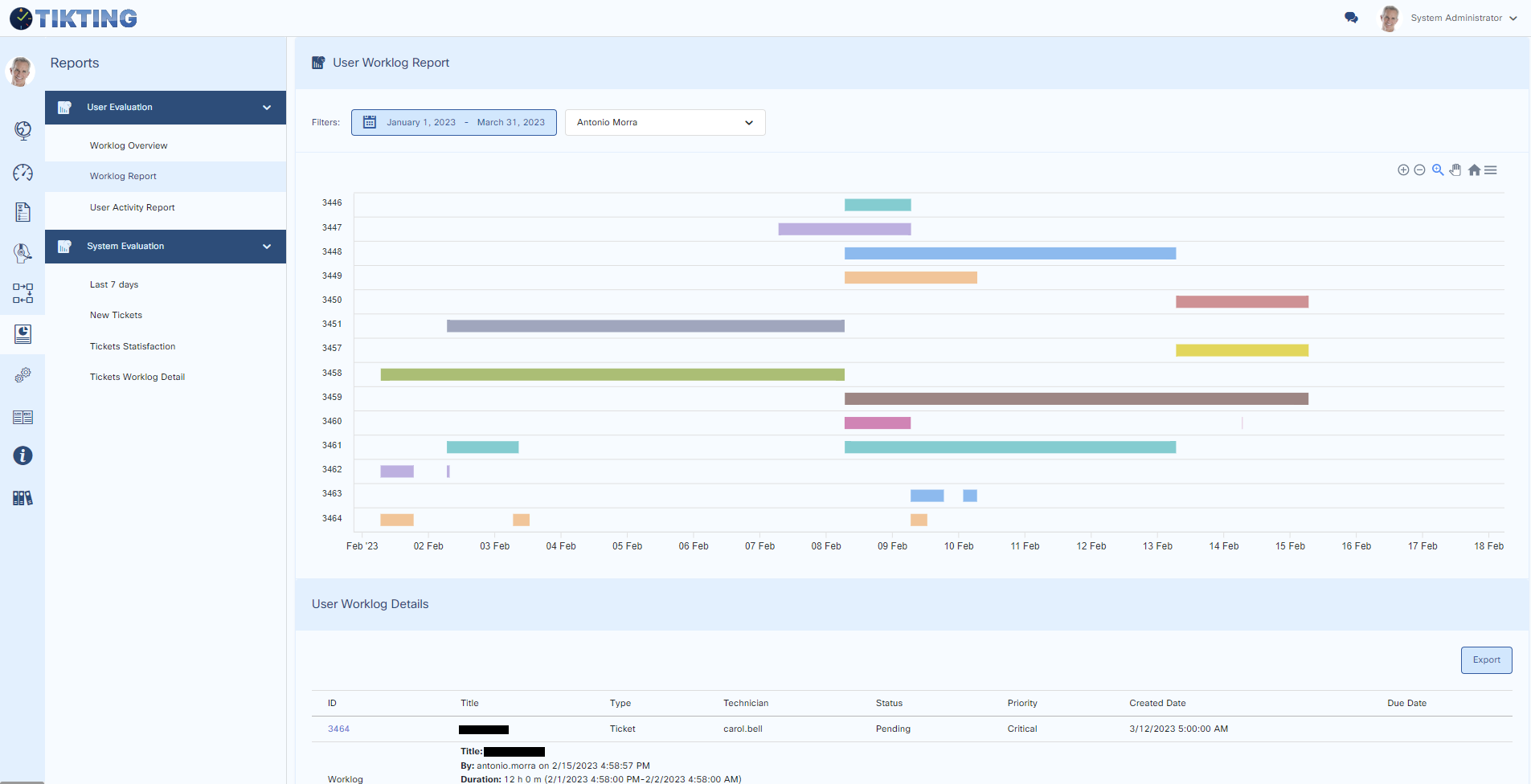The image size is (1531, 784).
Task: Open the Antonio Morra user dropdown
Action: pyautogui.click(x=665, y=123)
